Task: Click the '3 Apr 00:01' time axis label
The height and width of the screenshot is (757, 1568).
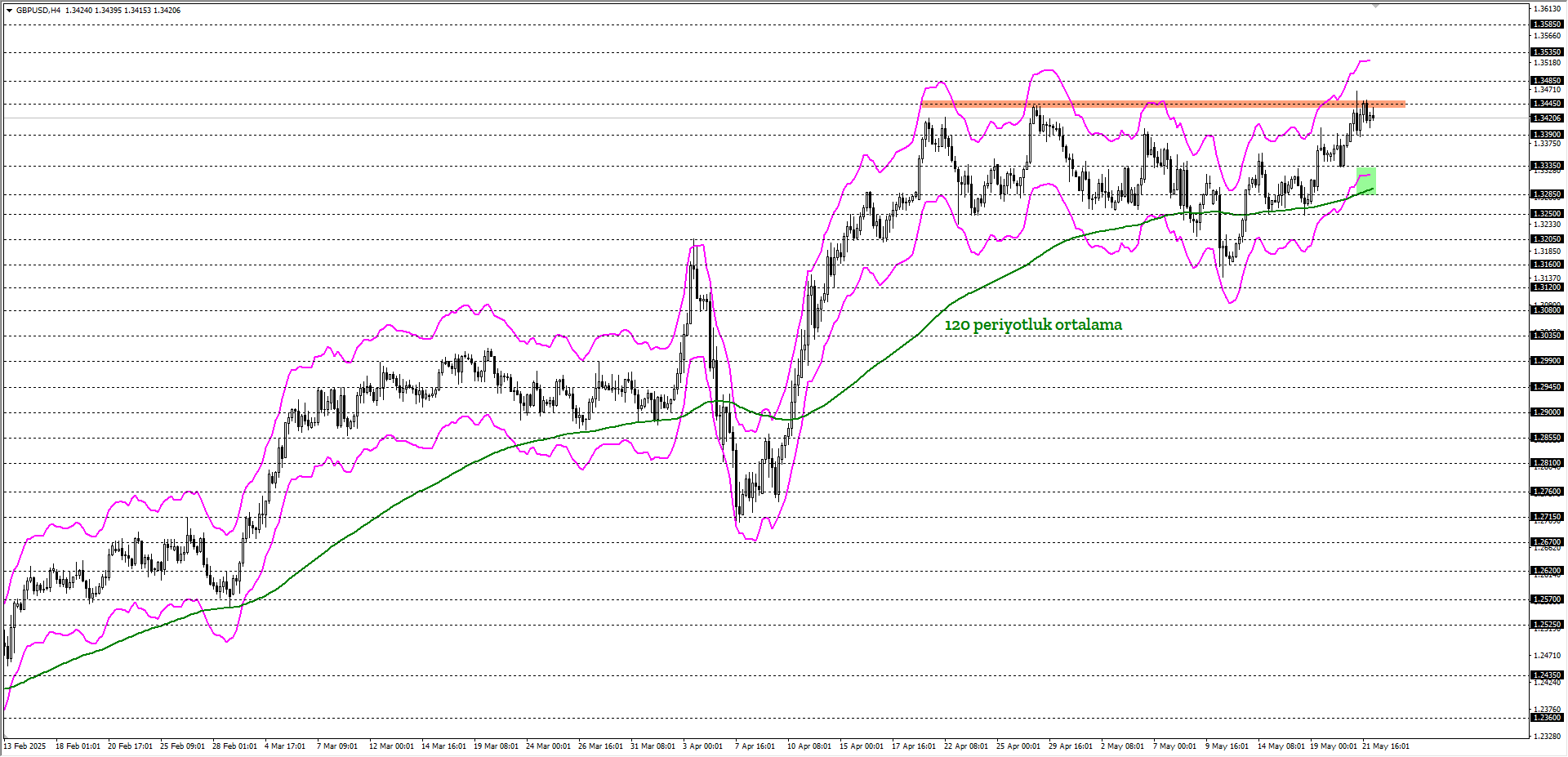Action: click(702, 746)
